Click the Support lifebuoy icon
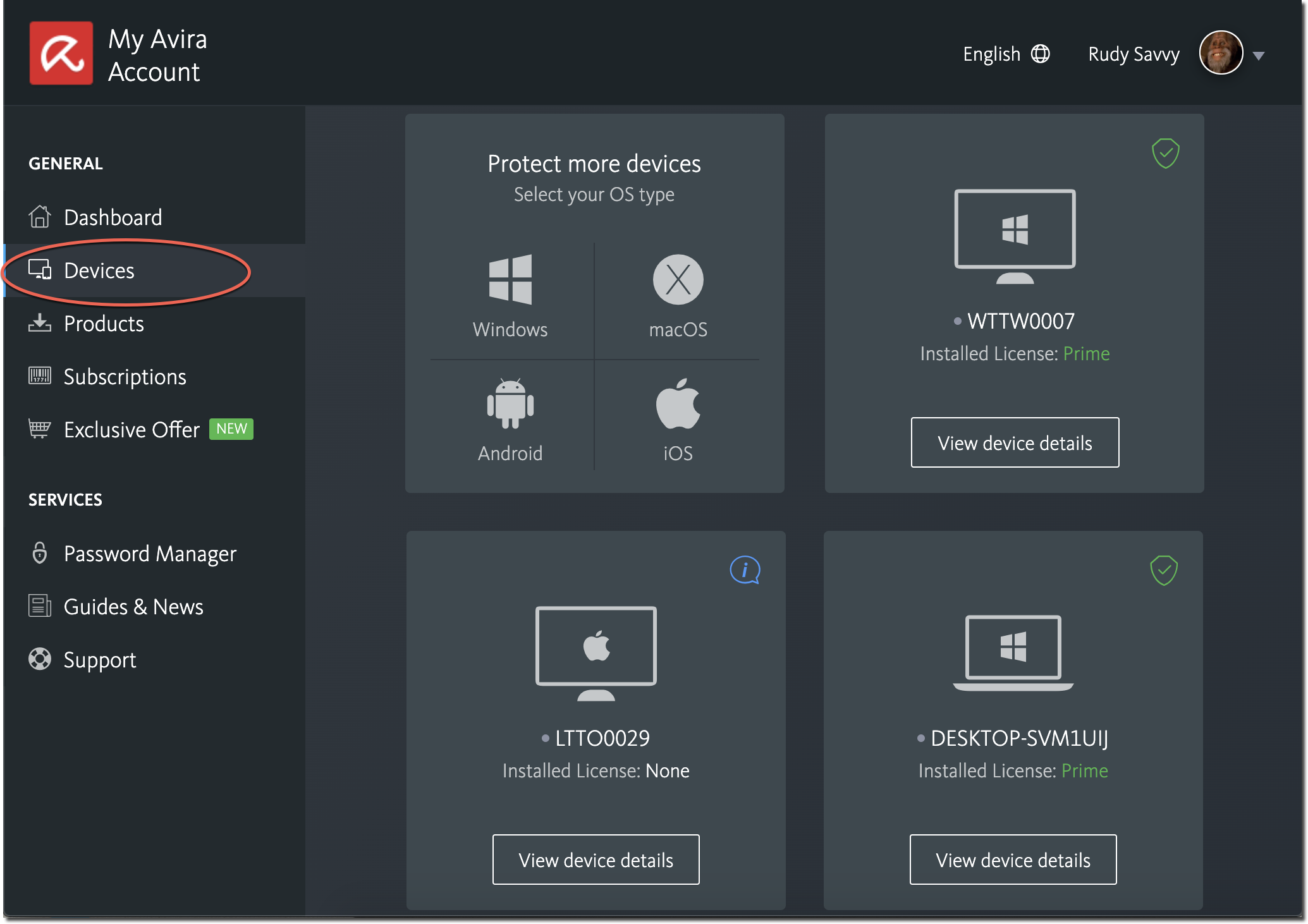 click(x=39, y=659)
